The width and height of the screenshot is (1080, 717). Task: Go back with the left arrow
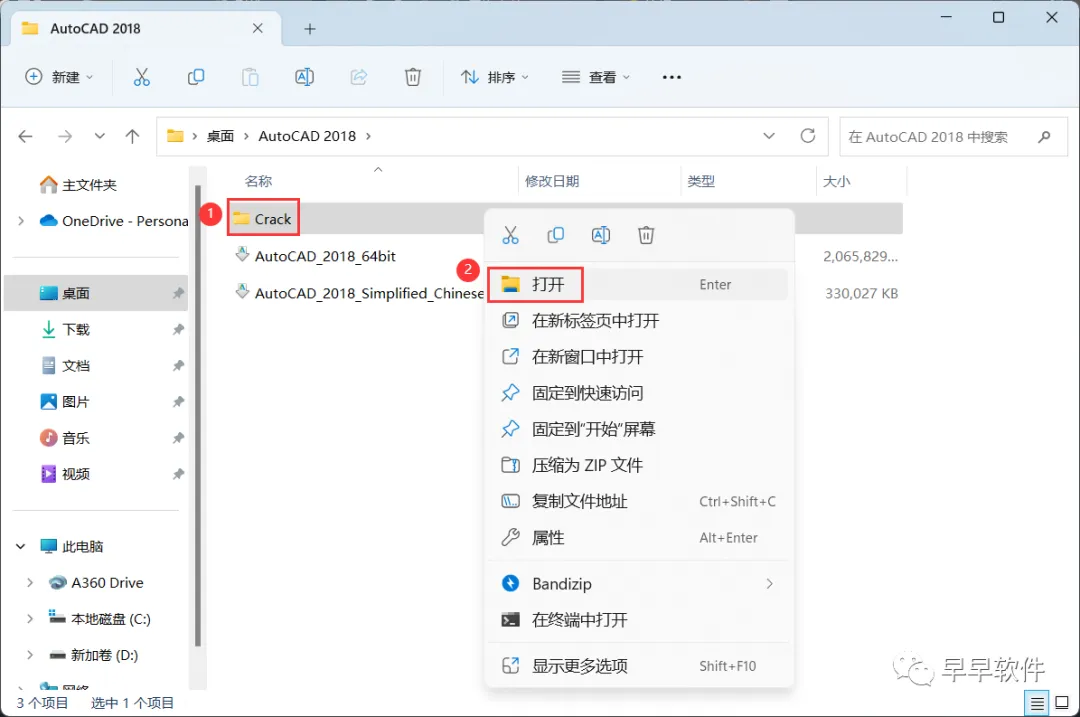pyautogui.click(x=25, y=136)
